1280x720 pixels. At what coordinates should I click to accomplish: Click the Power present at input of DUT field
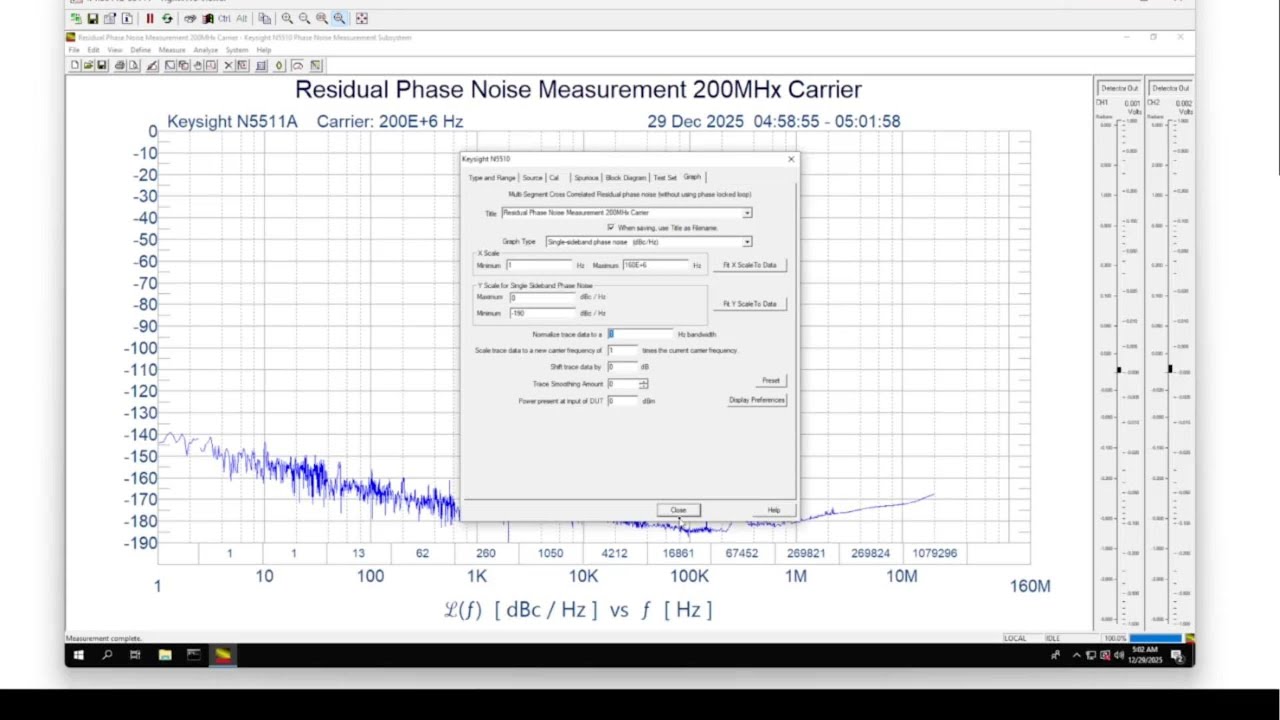(x=622, y=401)
